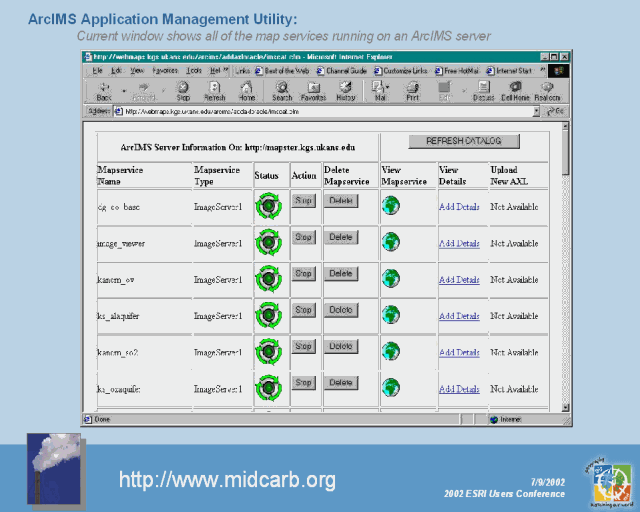View mapservice globe for image_viewer row

(391, 242)
